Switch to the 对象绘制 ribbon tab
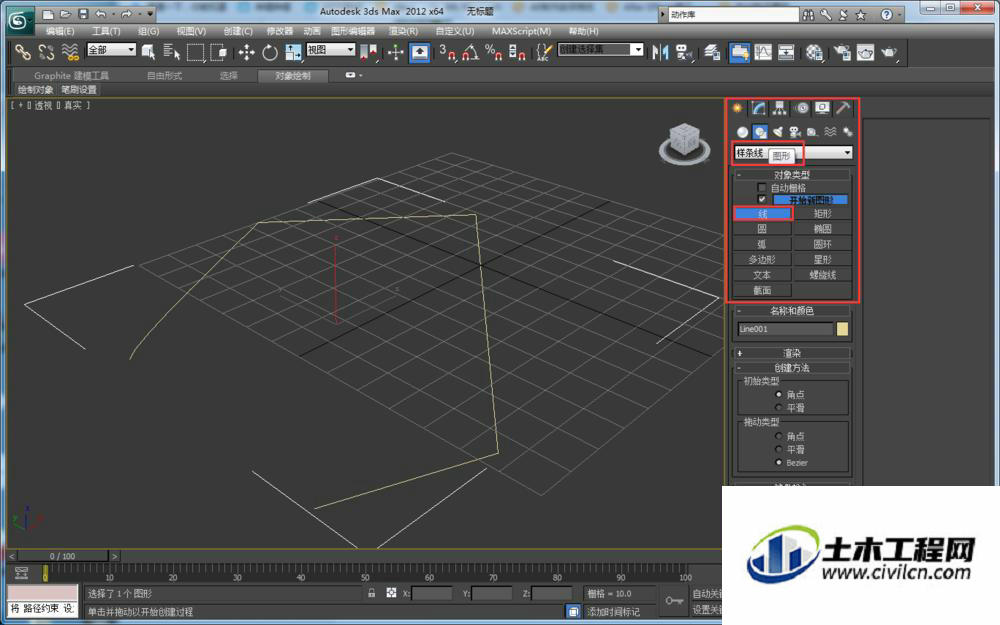The image size is (1000, 625). (x=293, y=76)
